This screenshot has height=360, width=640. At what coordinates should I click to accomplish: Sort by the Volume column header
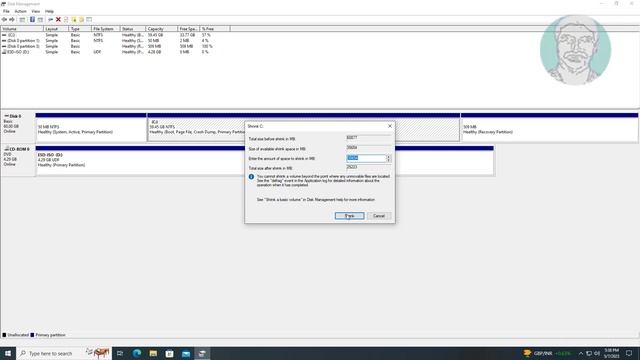(x=22, y=29)
